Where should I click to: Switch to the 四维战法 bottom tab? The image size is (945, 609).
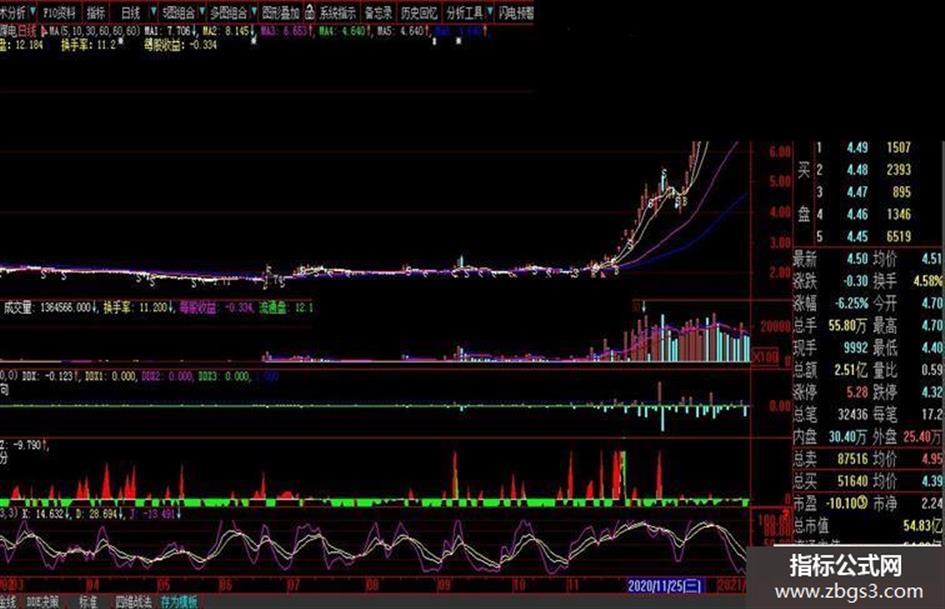(x=133, y=602)
